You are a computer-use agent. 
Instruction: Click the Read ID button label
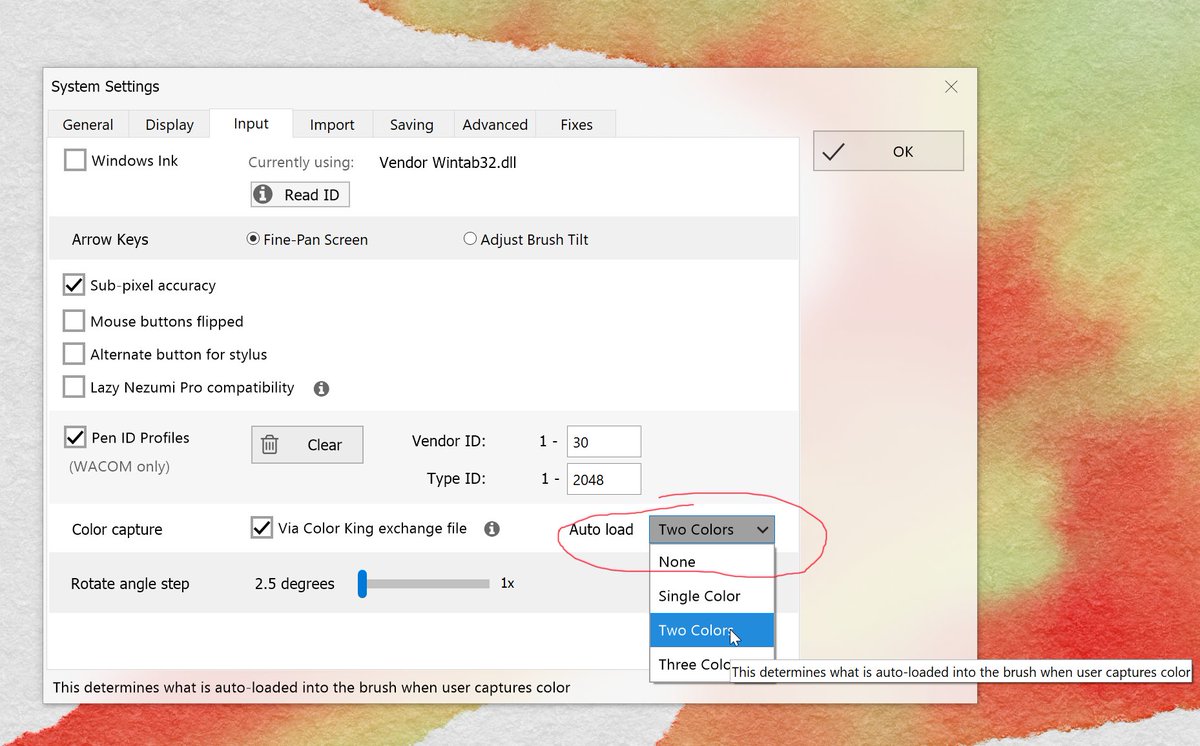click(312, 195)
